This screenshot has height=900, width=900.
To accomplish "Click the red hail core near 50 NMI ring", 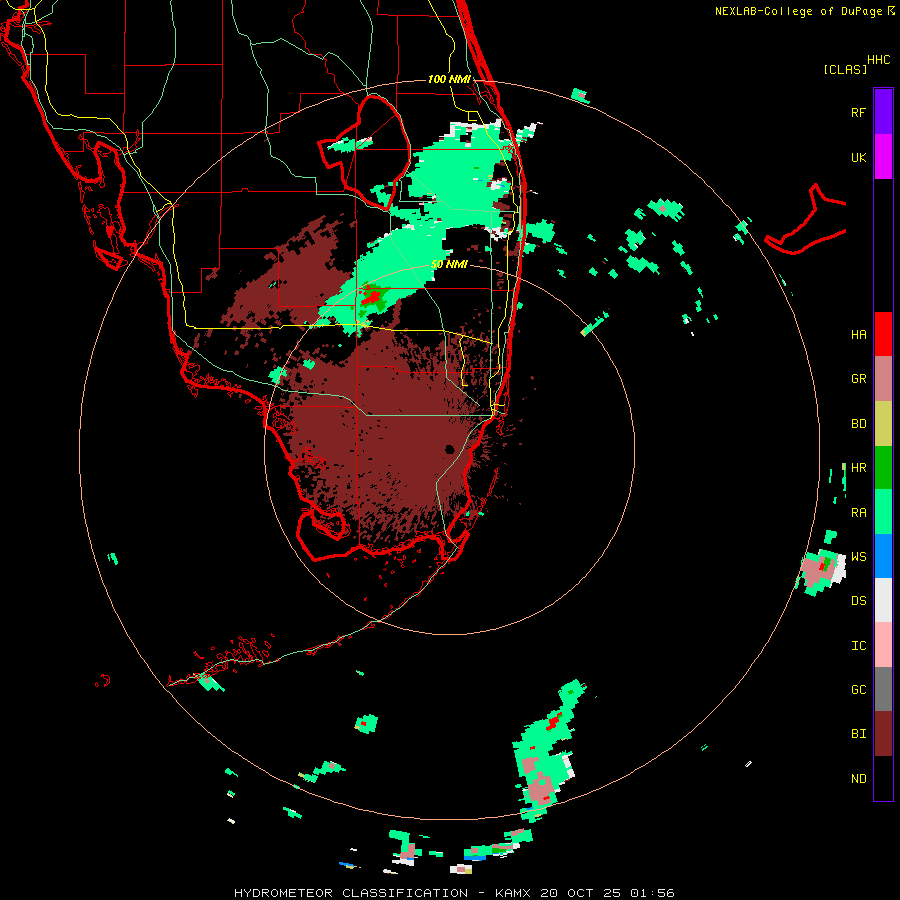I will click(372, 297).
